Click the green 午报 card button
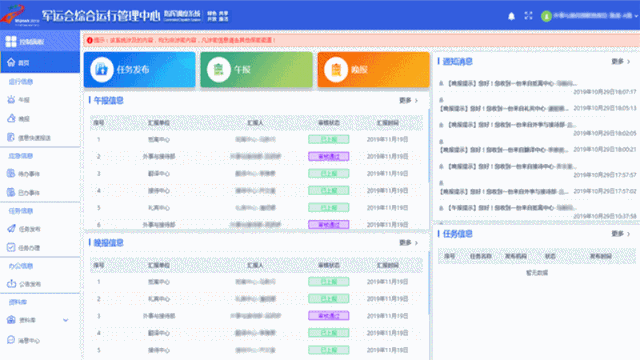 click(x=256, y=69)
